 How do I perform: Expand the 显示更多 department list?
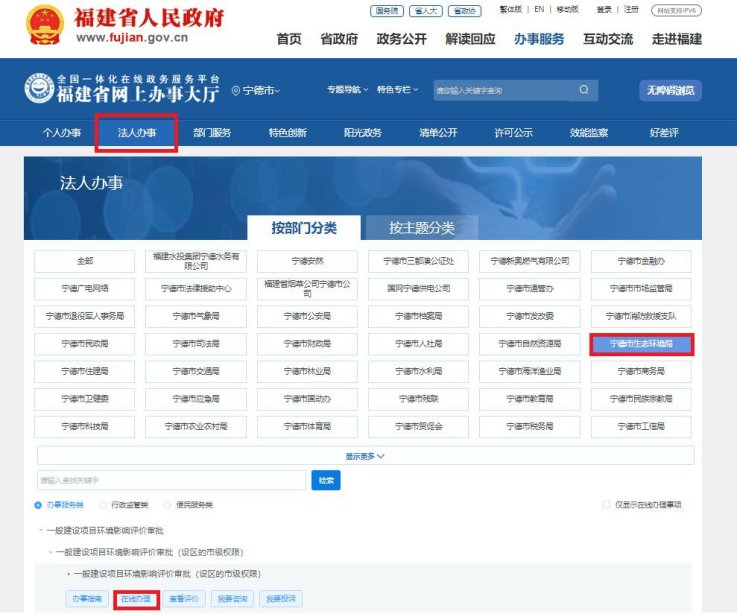(365, 456)
